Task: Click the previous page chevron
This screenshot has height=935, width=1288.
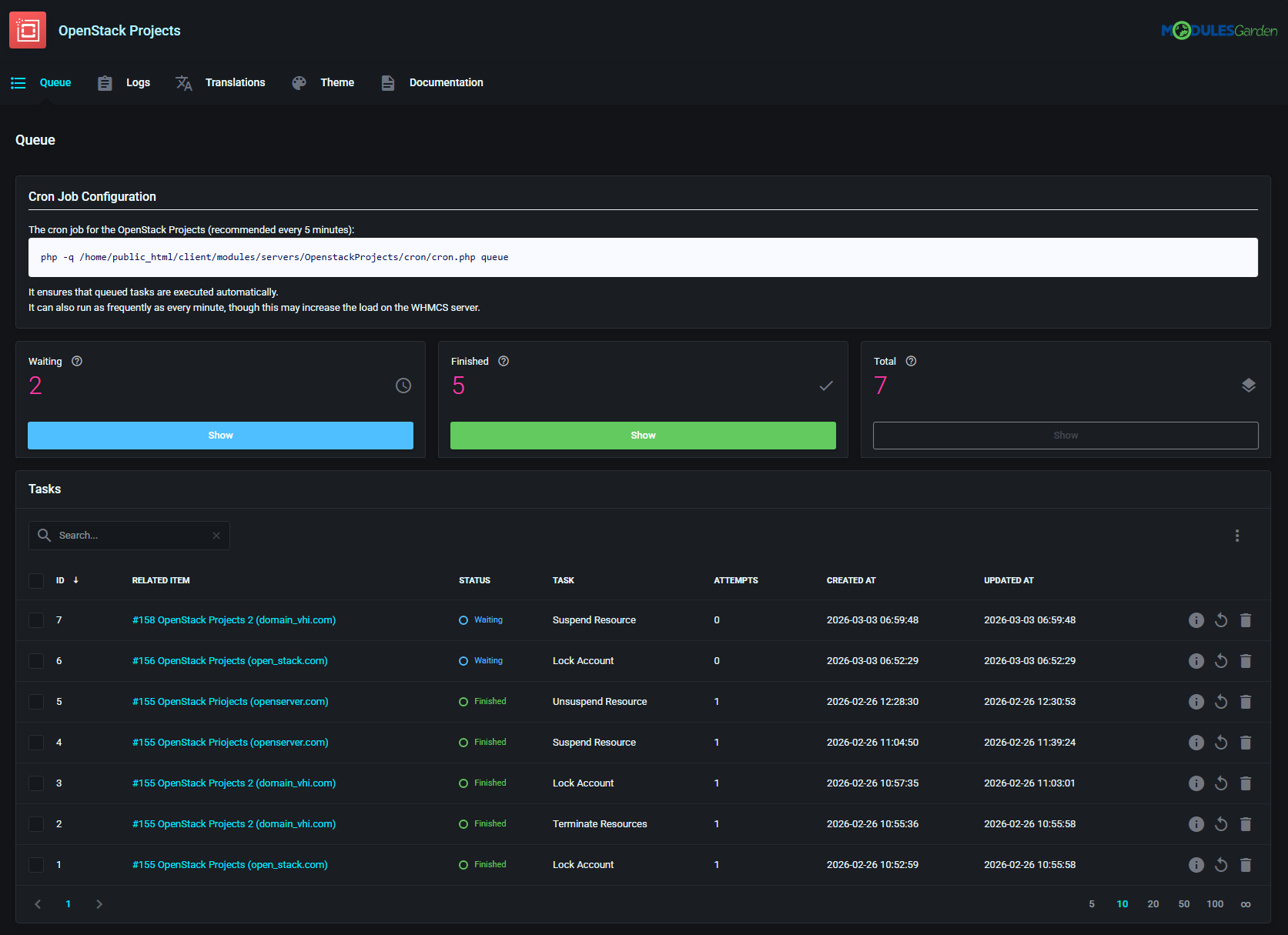Action: (x=37, y=903)
